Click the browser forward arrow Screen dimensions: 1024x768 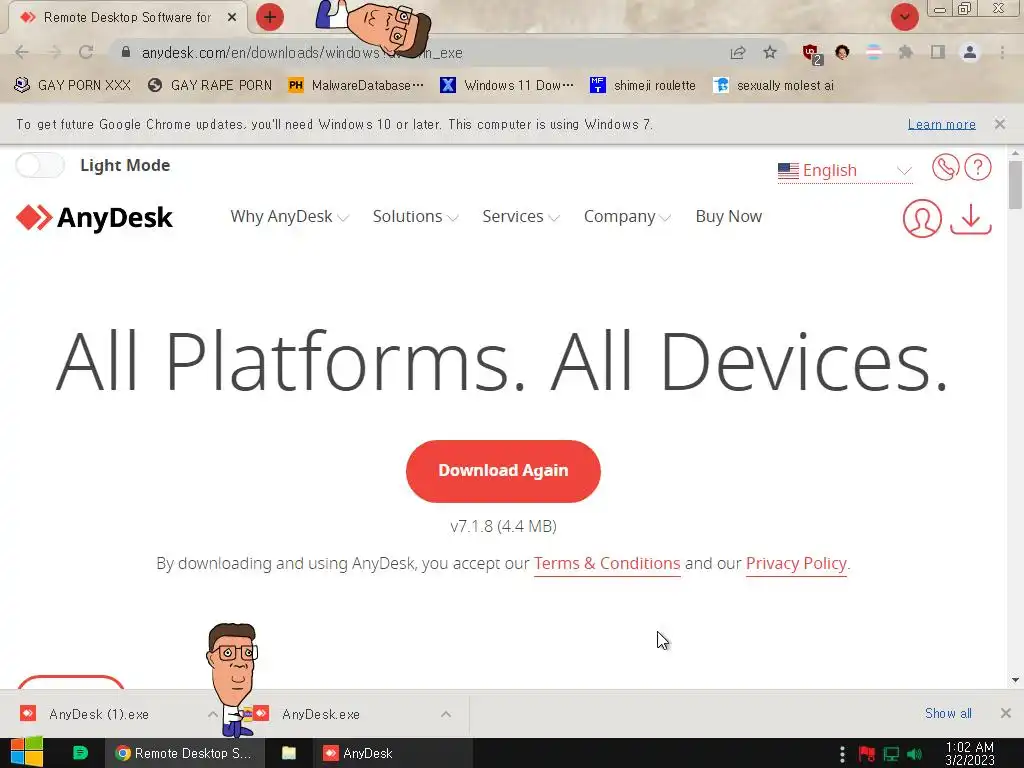(54, 52)
